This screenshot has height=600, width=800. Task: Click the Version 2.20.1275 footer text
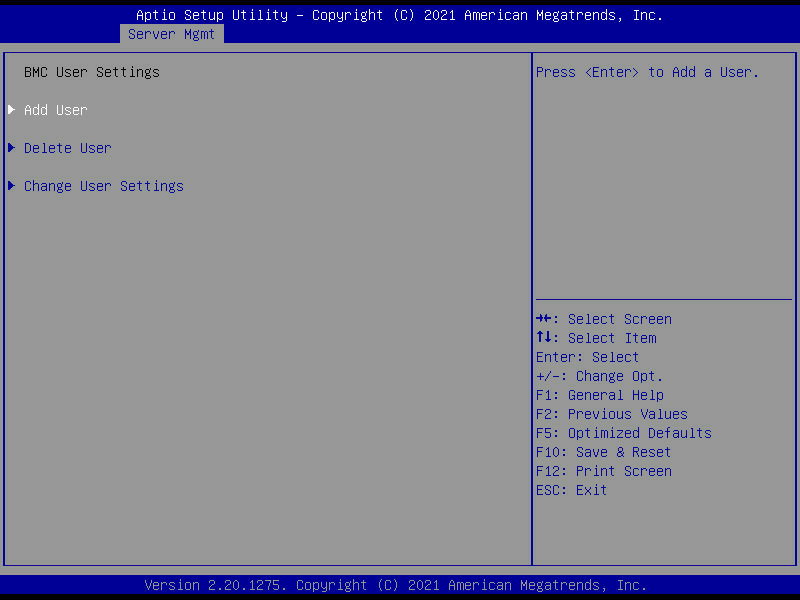(x=395, y=585)
